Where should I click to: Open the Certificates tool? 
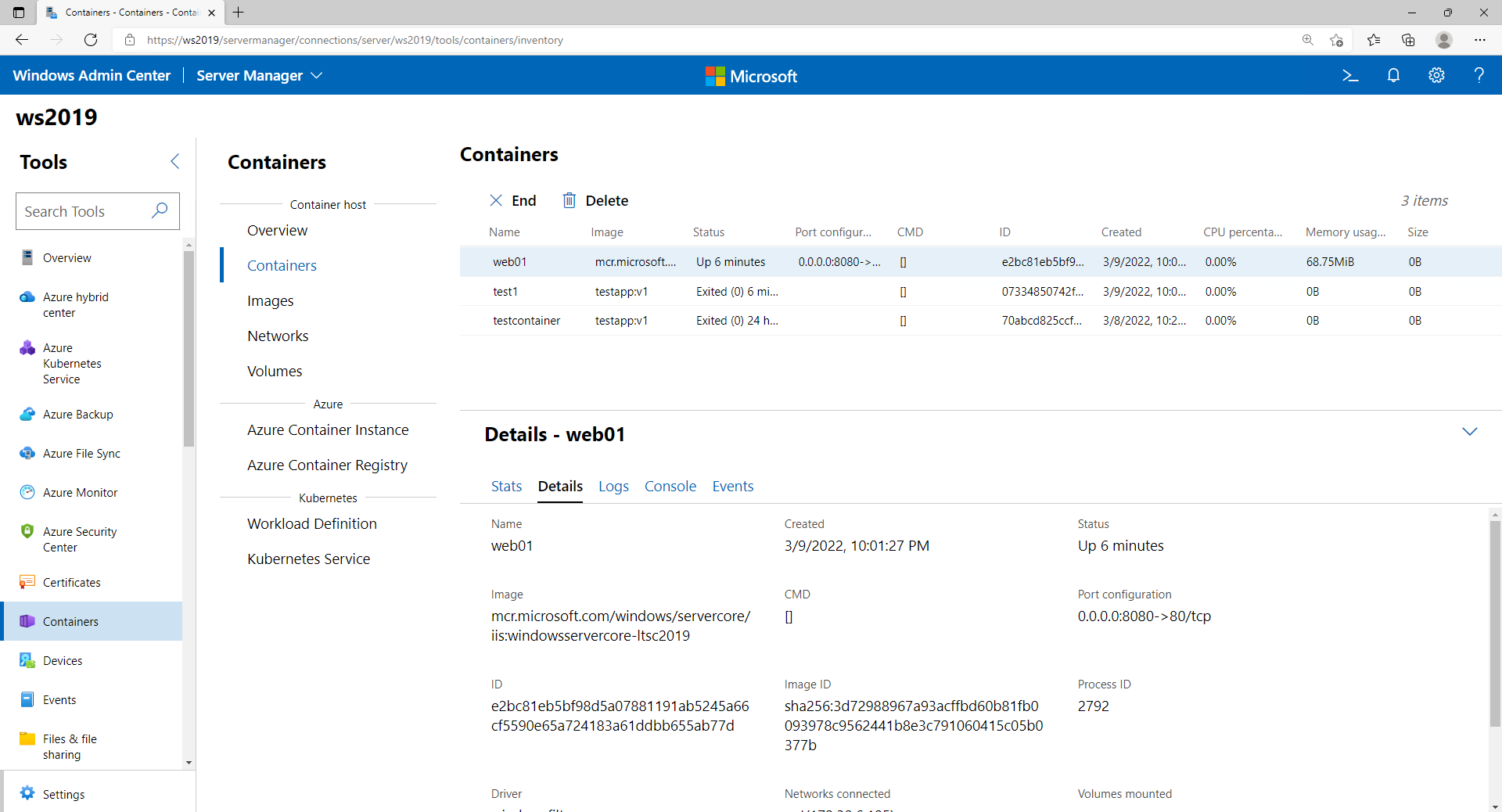[x=71, y=582]
